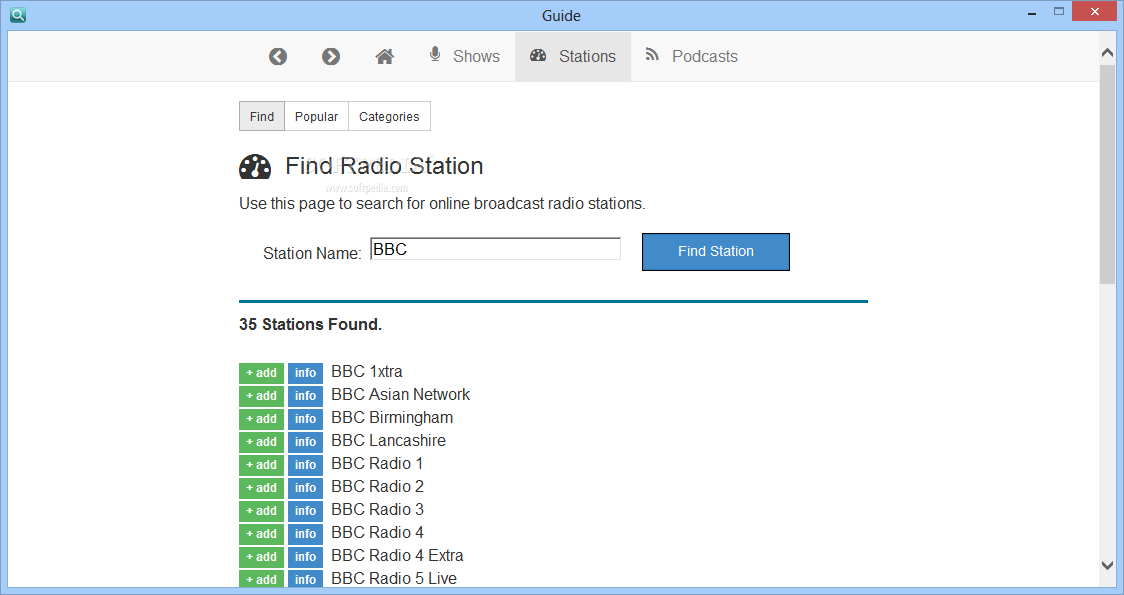Click the BBC Radio 2 station name

pos(378,486)
